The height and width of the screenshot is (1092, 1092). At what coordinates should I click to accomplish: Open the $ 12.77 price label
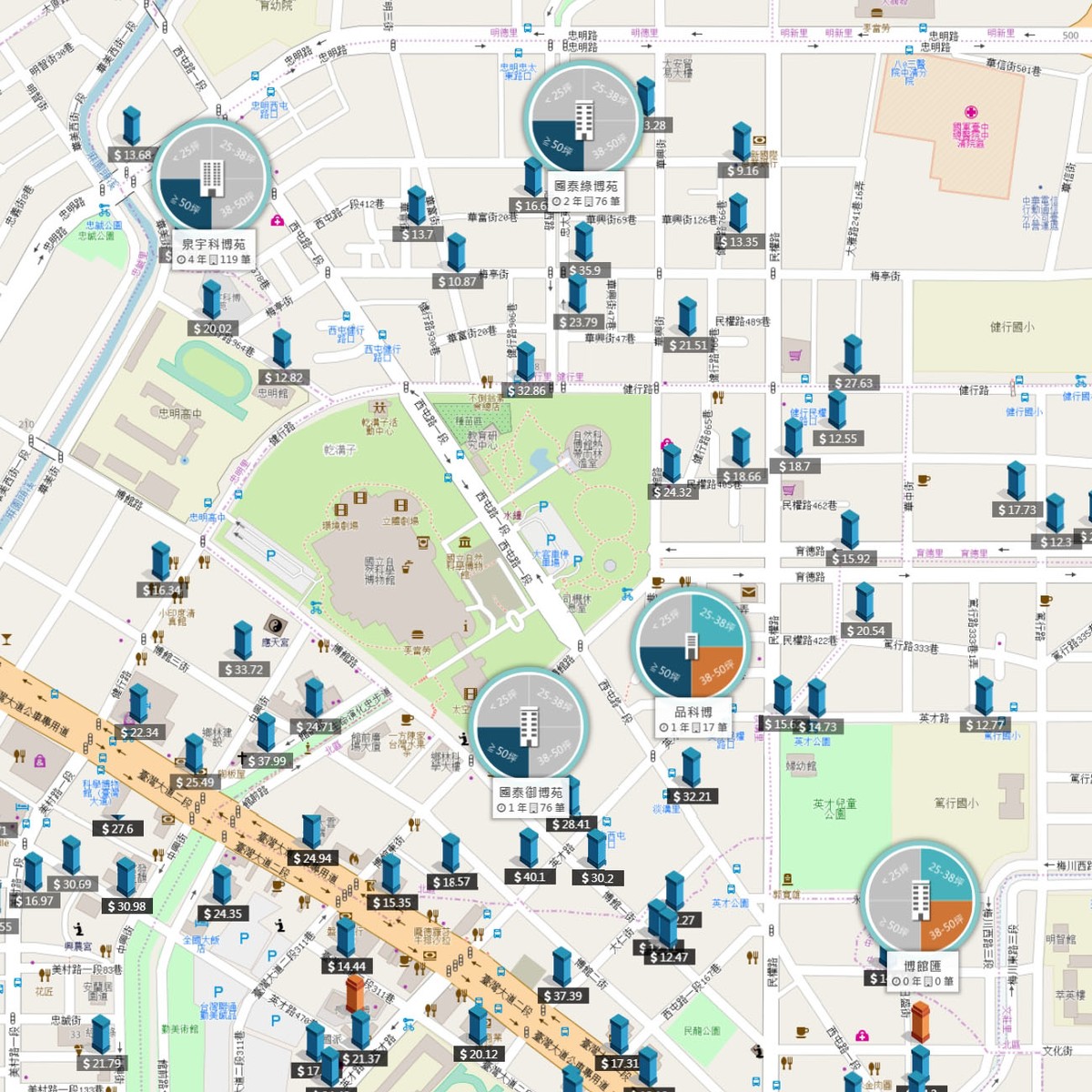[985, 725]
